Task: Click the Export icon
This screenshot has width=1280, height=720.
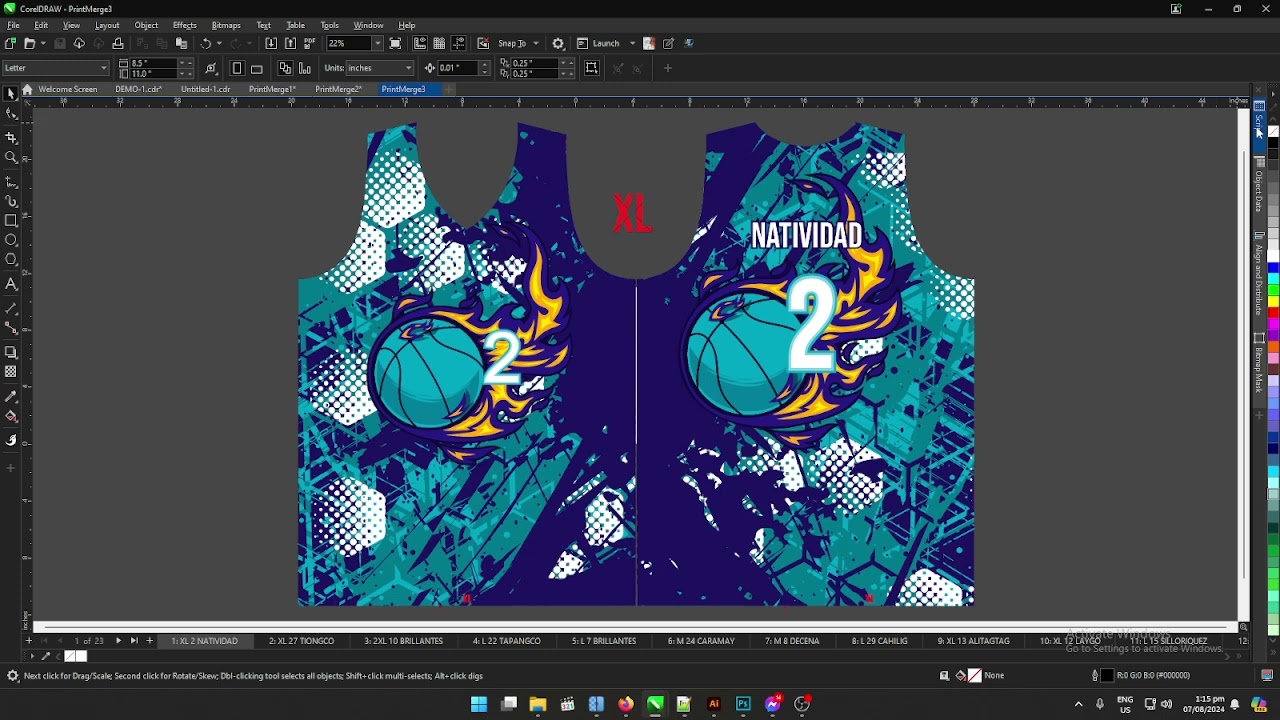Action: (x=290, y=43)
